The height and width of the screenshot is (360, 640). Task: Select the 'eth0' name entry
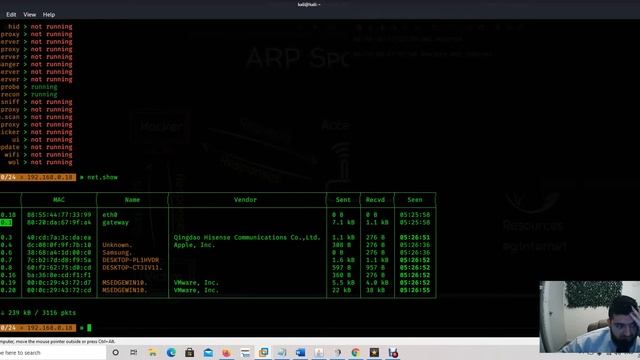110,215
